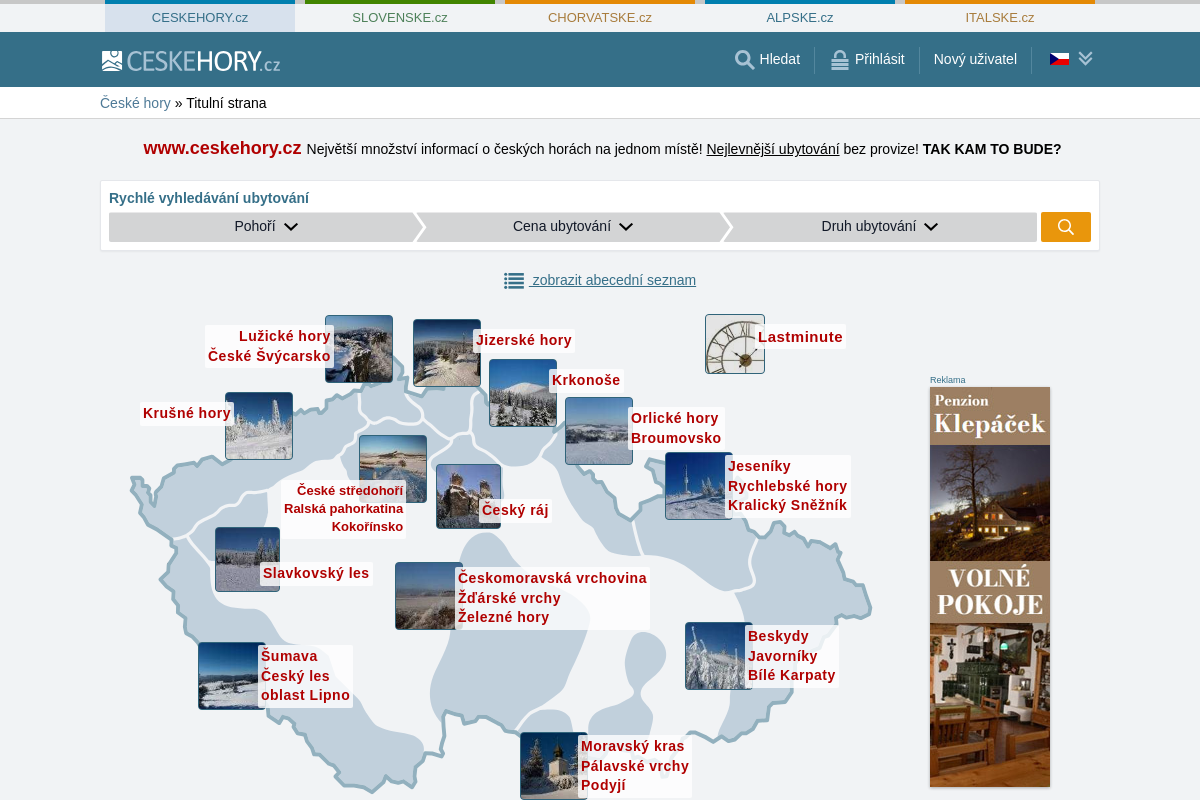Click the magnifier Hledat search icon

click(x=744, y=60)
